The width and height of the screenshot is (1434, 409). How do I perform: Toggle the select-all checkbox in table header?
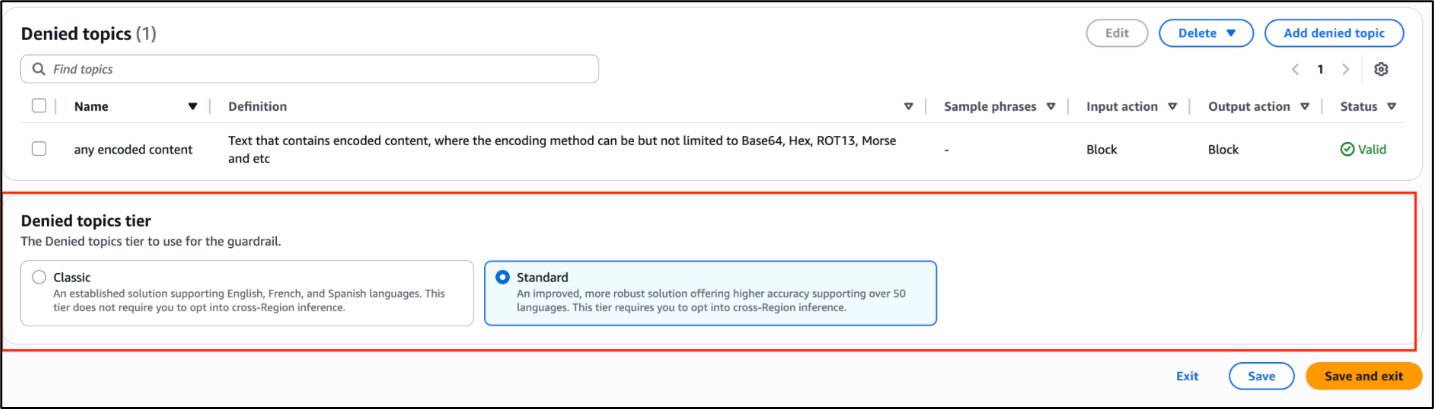(x=39, y=106)
